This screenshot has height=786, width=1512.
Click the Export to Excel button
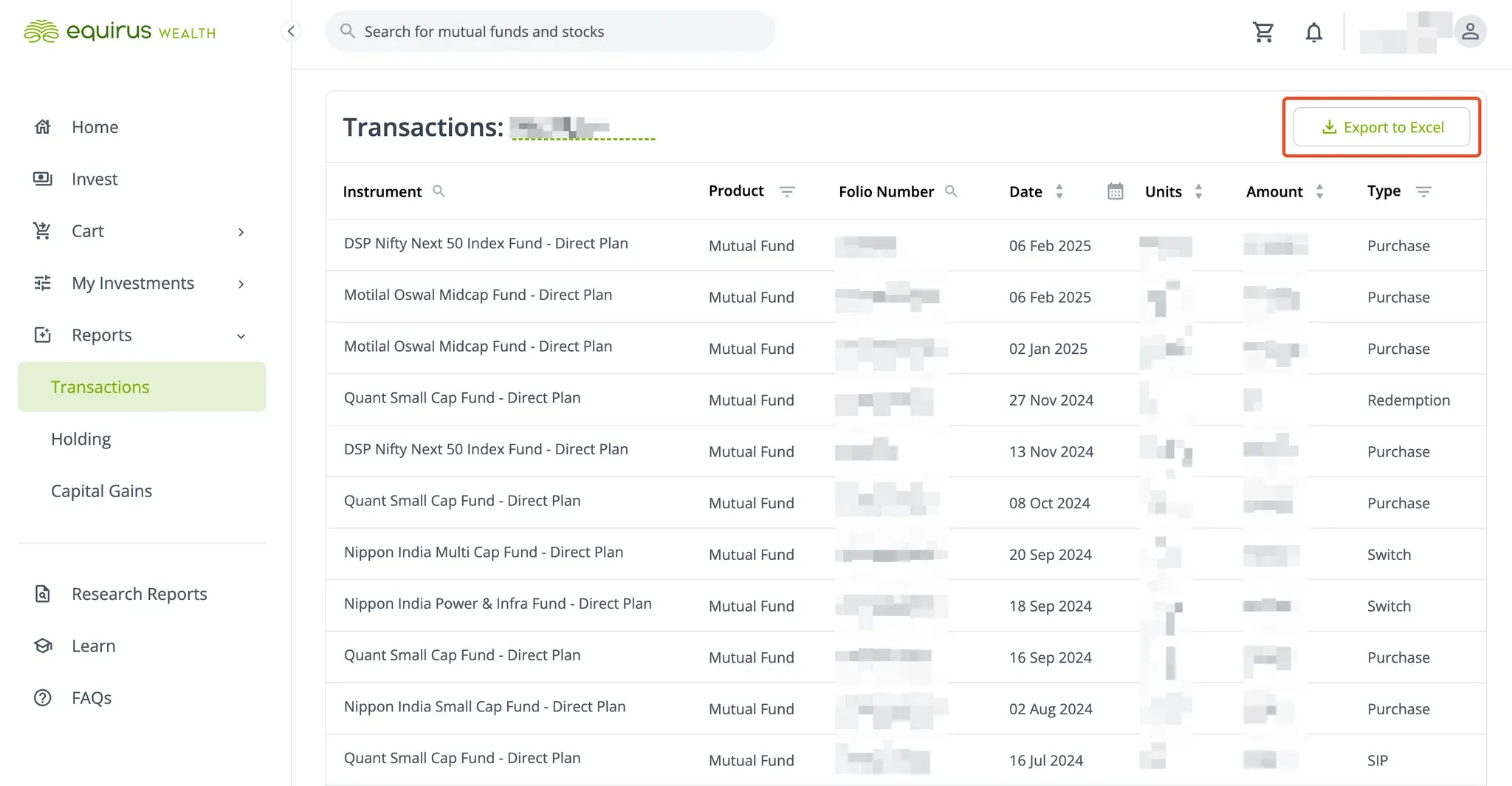click(x=1381, y=127)
